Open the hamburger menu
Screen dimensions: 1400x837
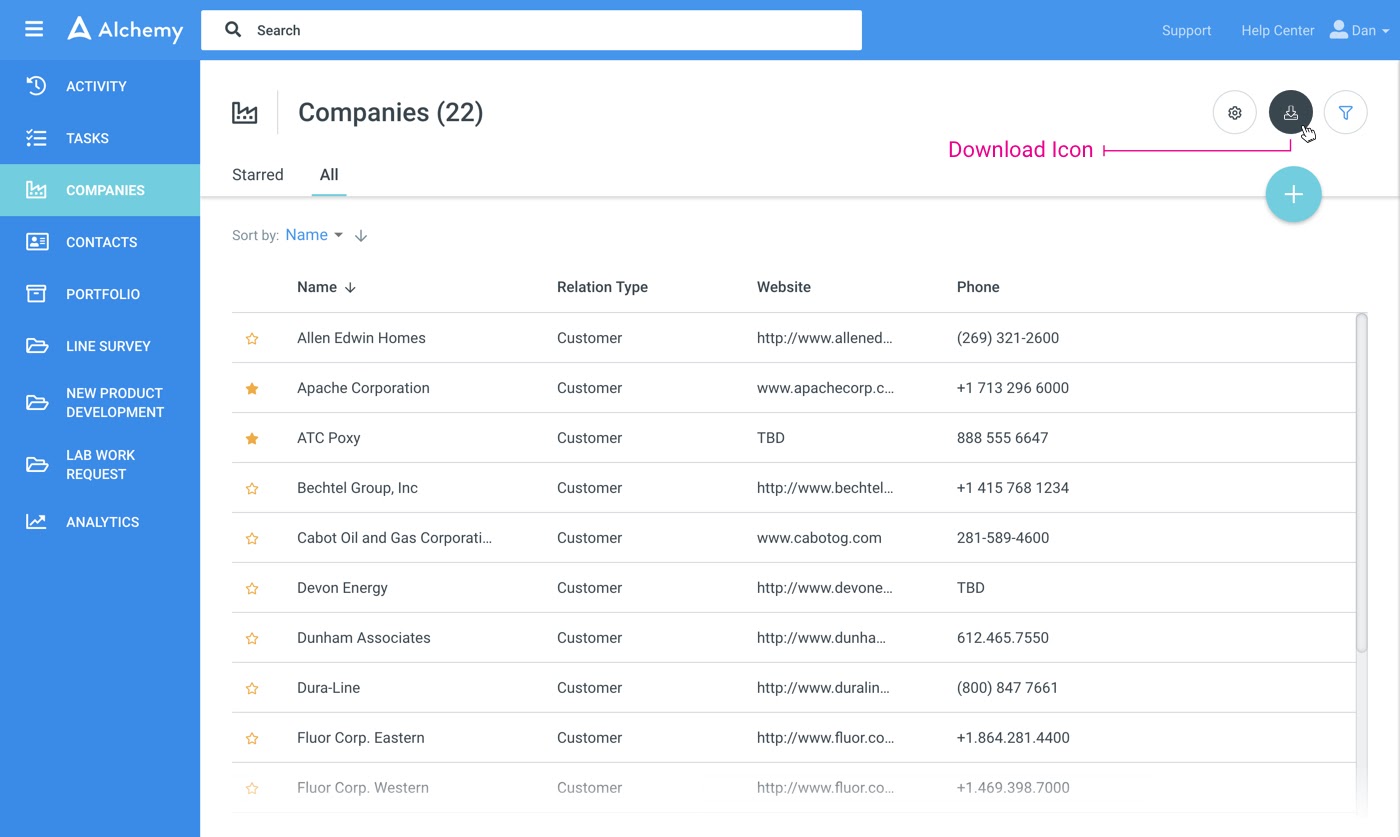[34, 30]
